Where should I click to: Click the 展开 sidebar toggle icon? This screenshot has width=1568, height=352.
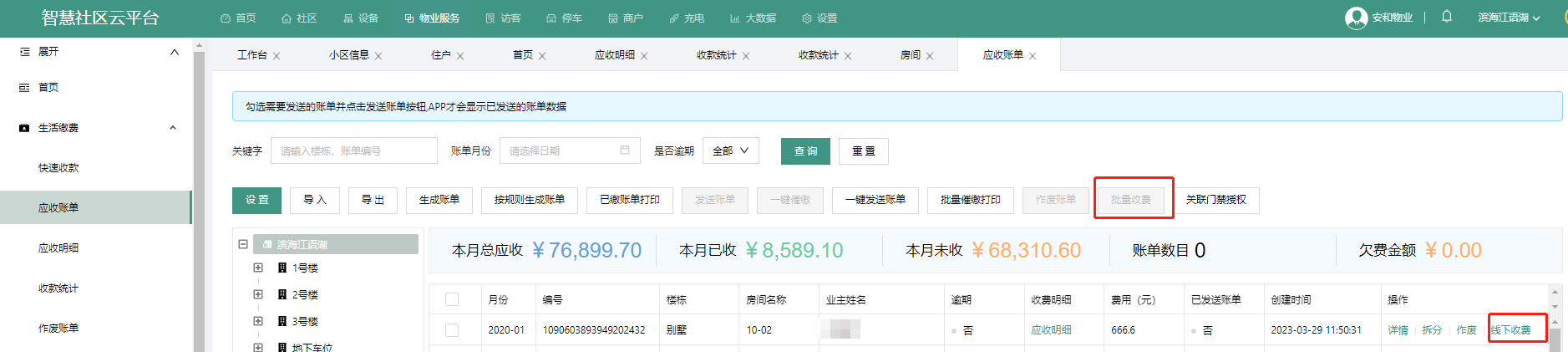click(x=25, y=52)
